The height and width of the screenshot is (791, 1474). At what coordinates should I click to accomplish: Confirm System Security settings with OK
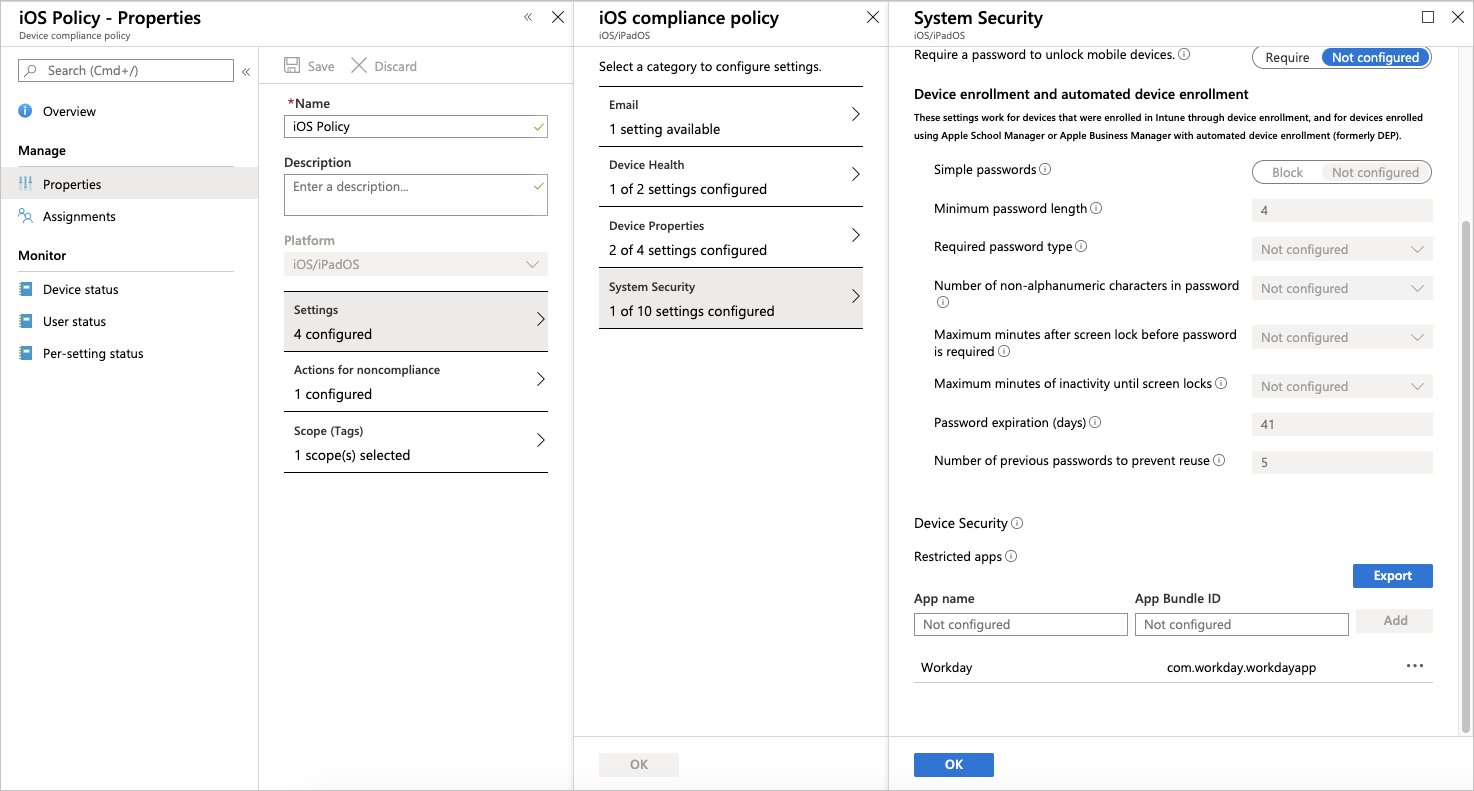pyautogui.click(x=953, y=764)
